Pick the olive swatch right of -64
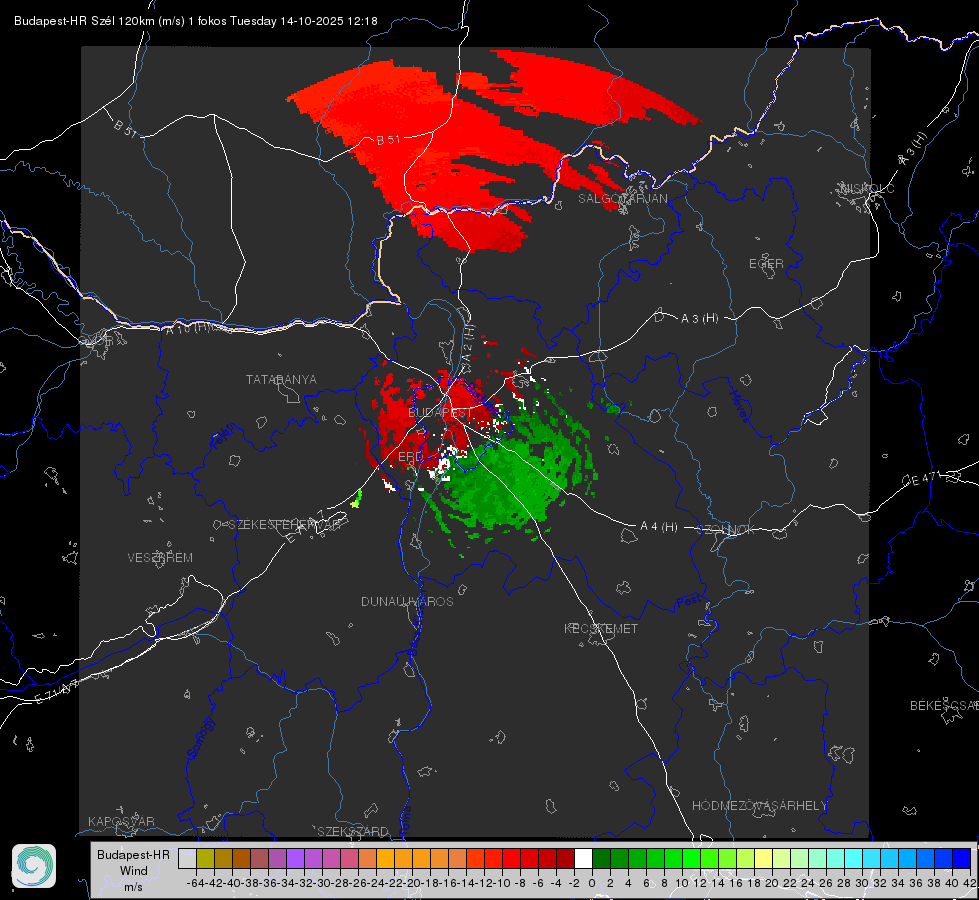This screenshot has height=900, width=979. pos(205,858)
